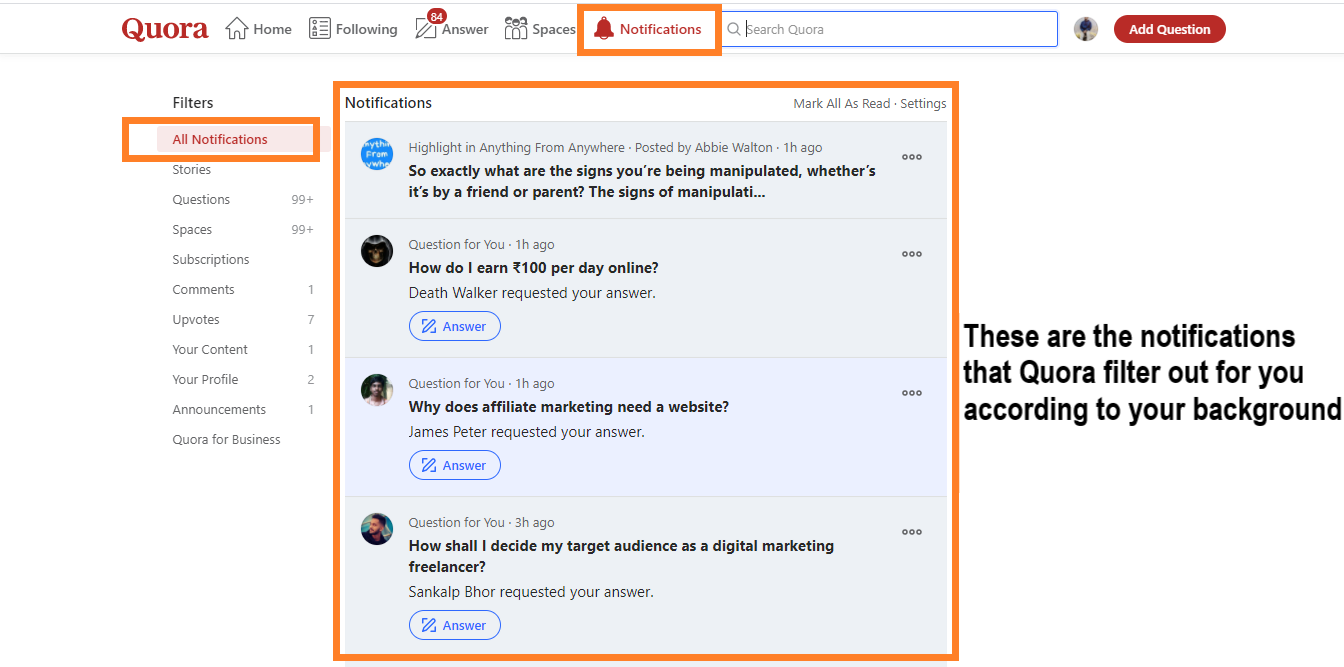Enable the Upvotes notifications filter
The width and height of the screenshot is (1344, 667).
click(x=196, y=319)
